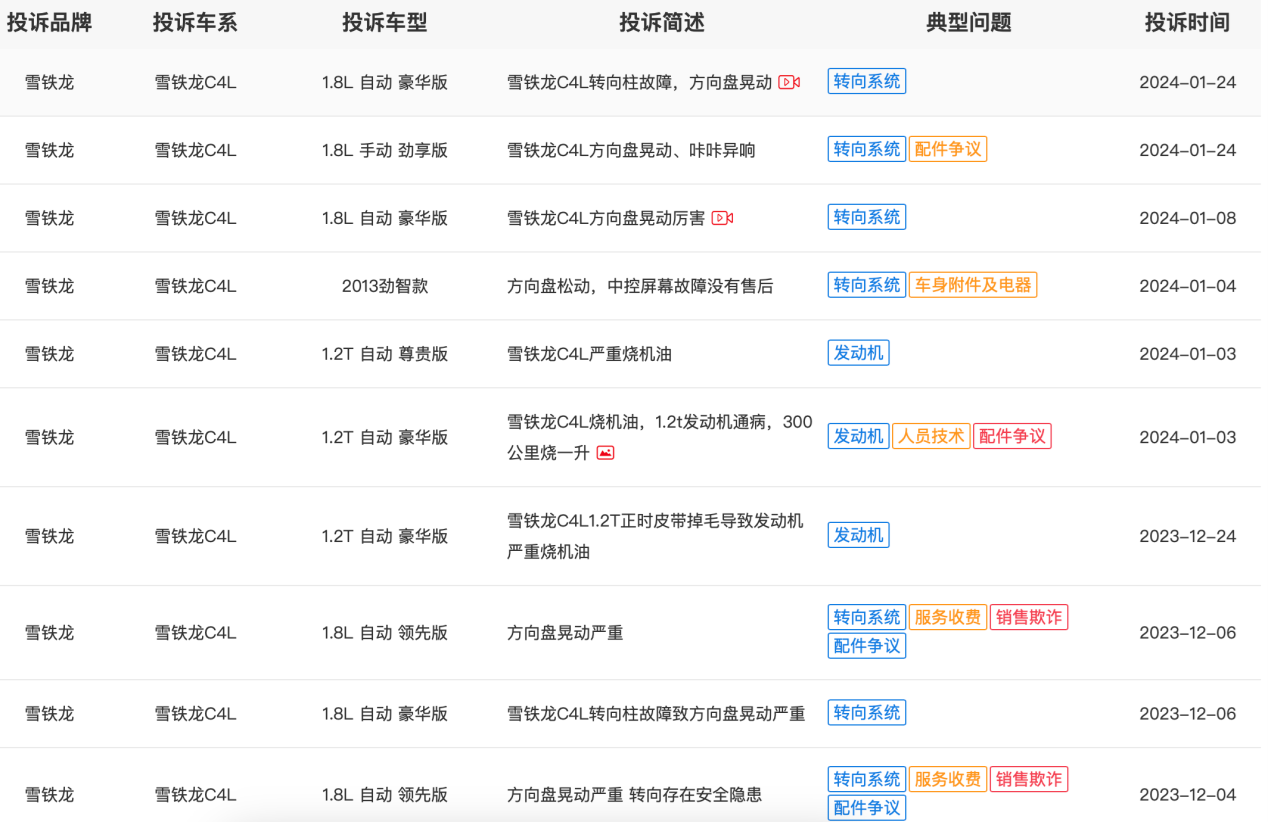The height and width of the screenshot is (822, 1268).
Task: Click the 投诉车系 column header
Action: [x=195, y=23]
